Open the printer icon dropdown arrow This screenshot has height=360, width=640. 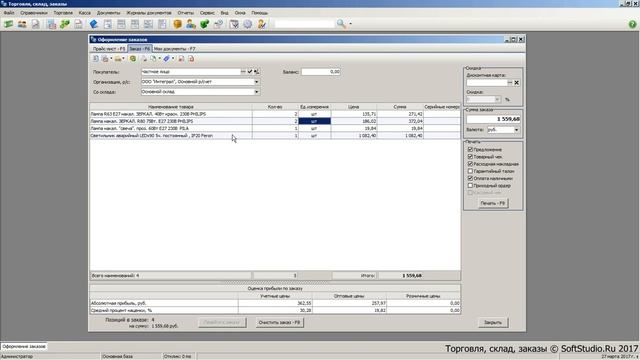111,59
